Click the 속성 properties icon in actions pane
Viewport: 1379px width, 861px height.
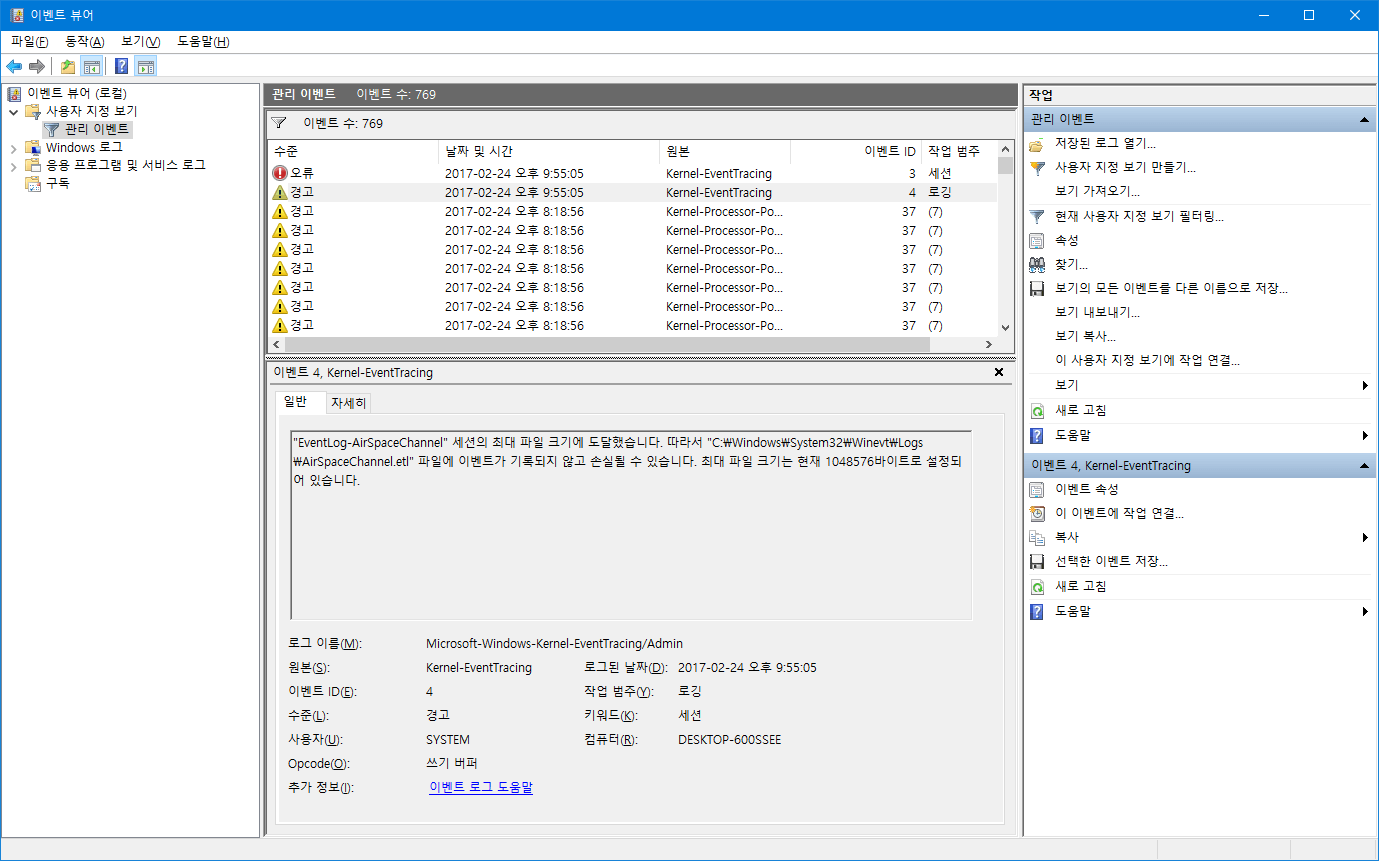[x=1037, y=241]
